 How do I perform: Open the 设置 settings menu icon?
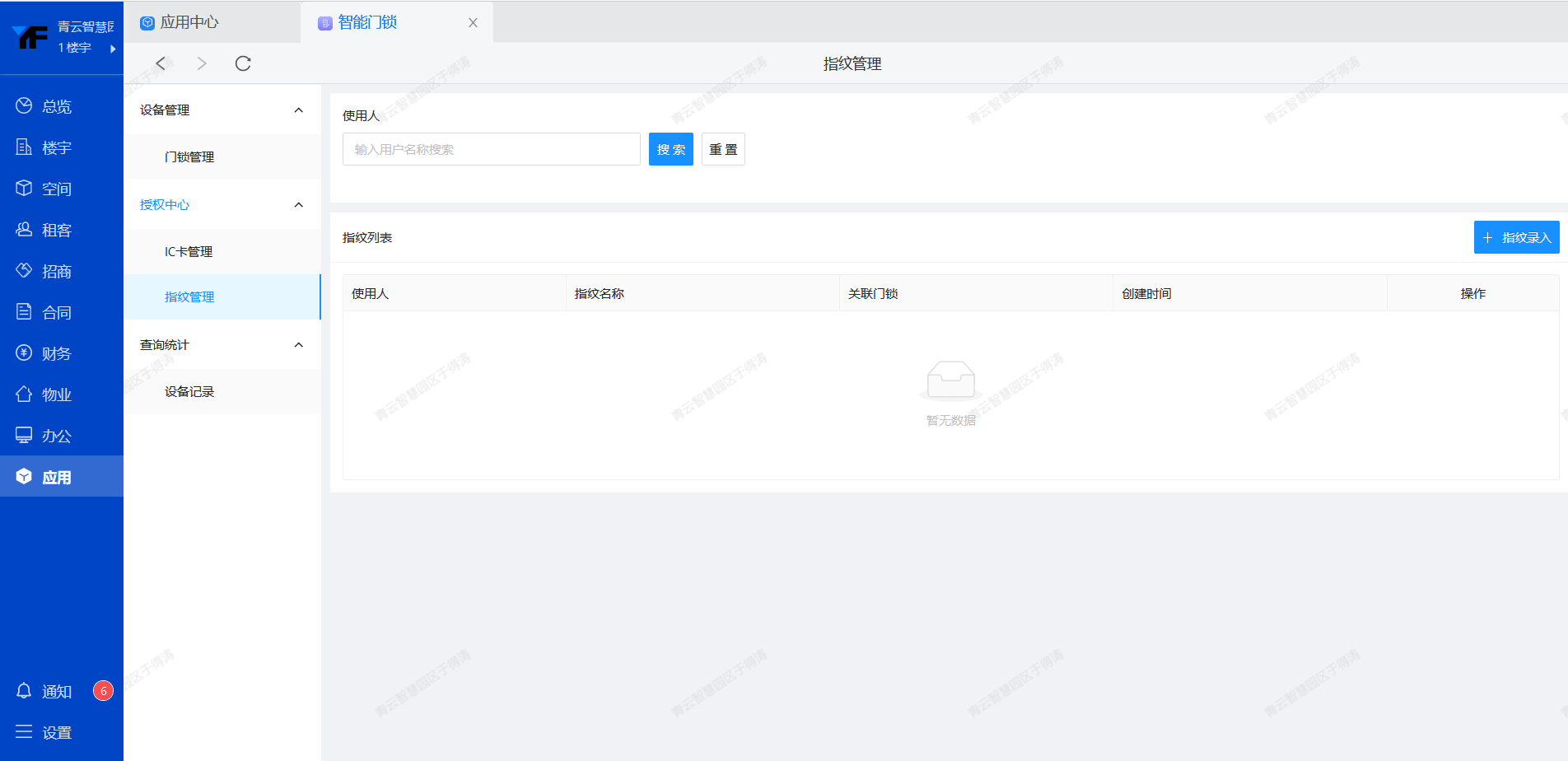click(x=24, y=732)
